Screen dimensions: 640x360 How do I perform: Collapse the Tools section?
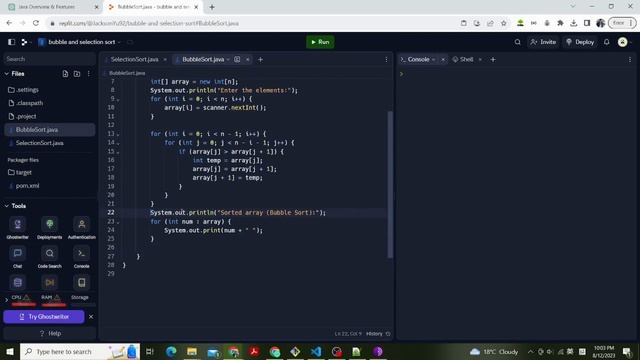click(x=7, y=206)
